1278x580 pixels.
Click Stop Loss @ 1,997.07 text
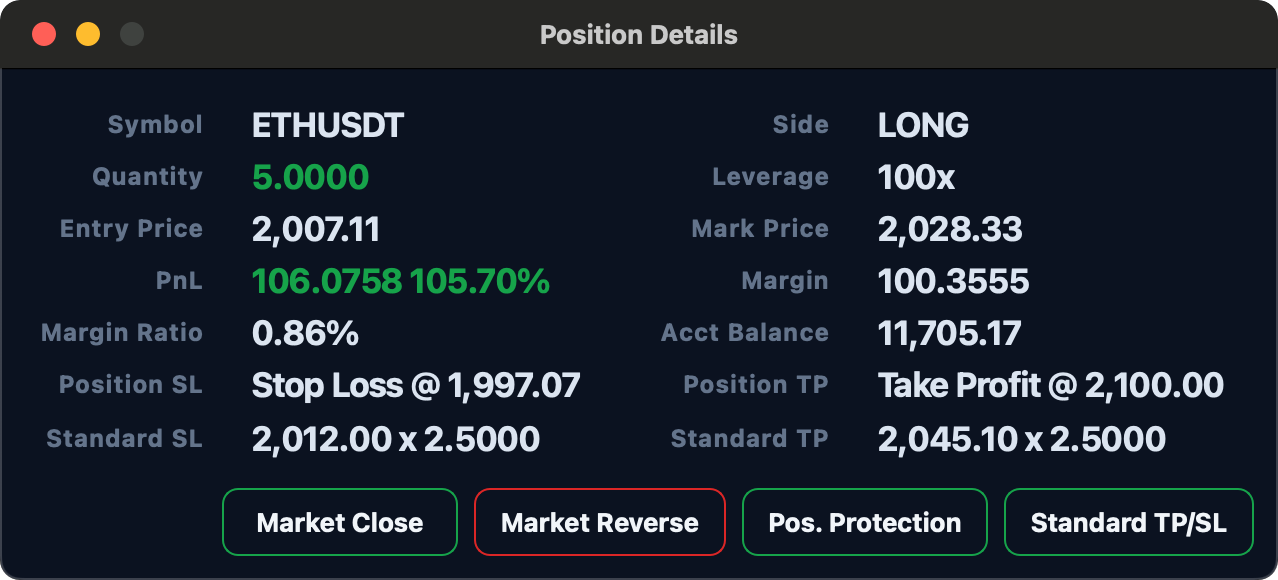(x=416, y=385)
